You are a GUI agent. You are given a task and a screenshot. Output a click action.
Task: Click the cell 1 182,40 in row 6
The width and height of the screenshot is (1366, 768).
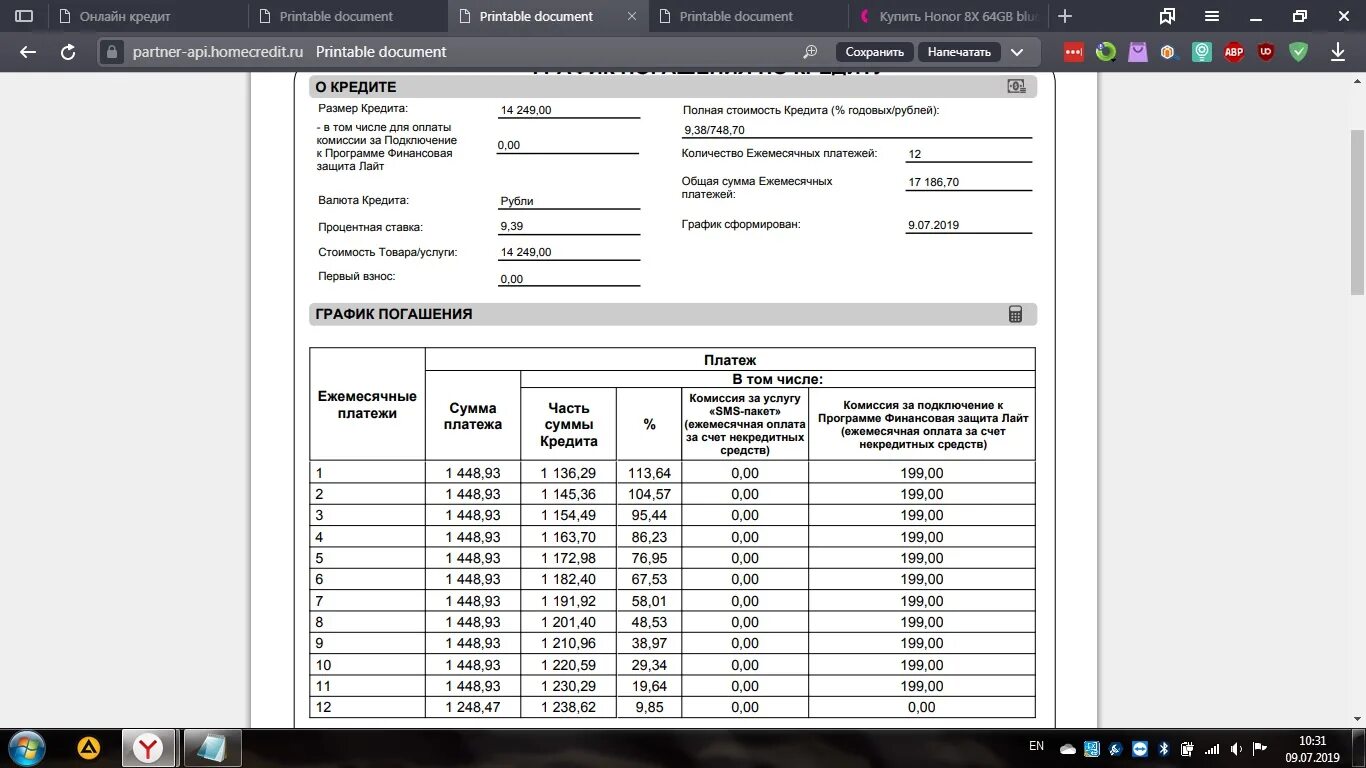(x=569, y=579)
